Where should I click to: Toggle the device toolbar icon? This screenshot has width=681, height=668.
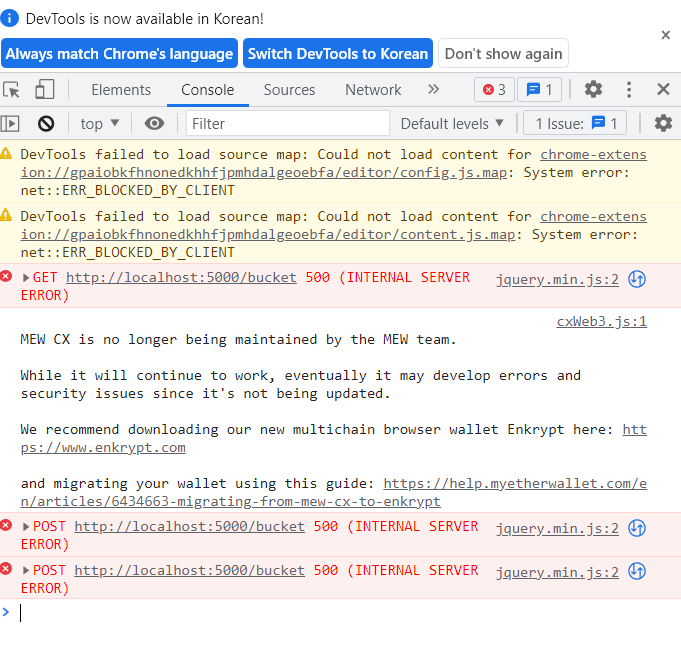point(45,89)
